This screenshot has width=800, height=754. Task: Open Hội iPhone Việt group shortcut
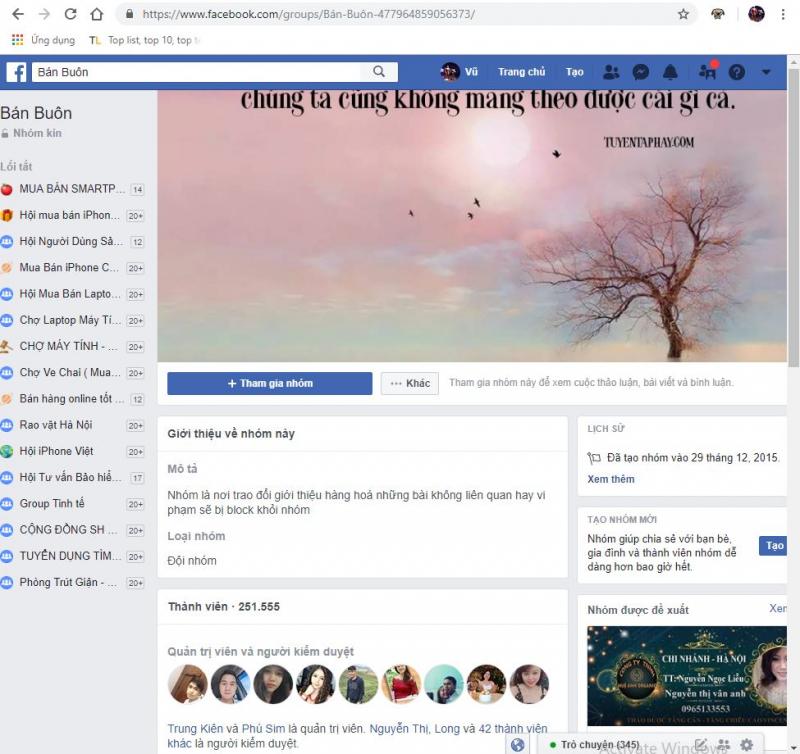[56, 451]
